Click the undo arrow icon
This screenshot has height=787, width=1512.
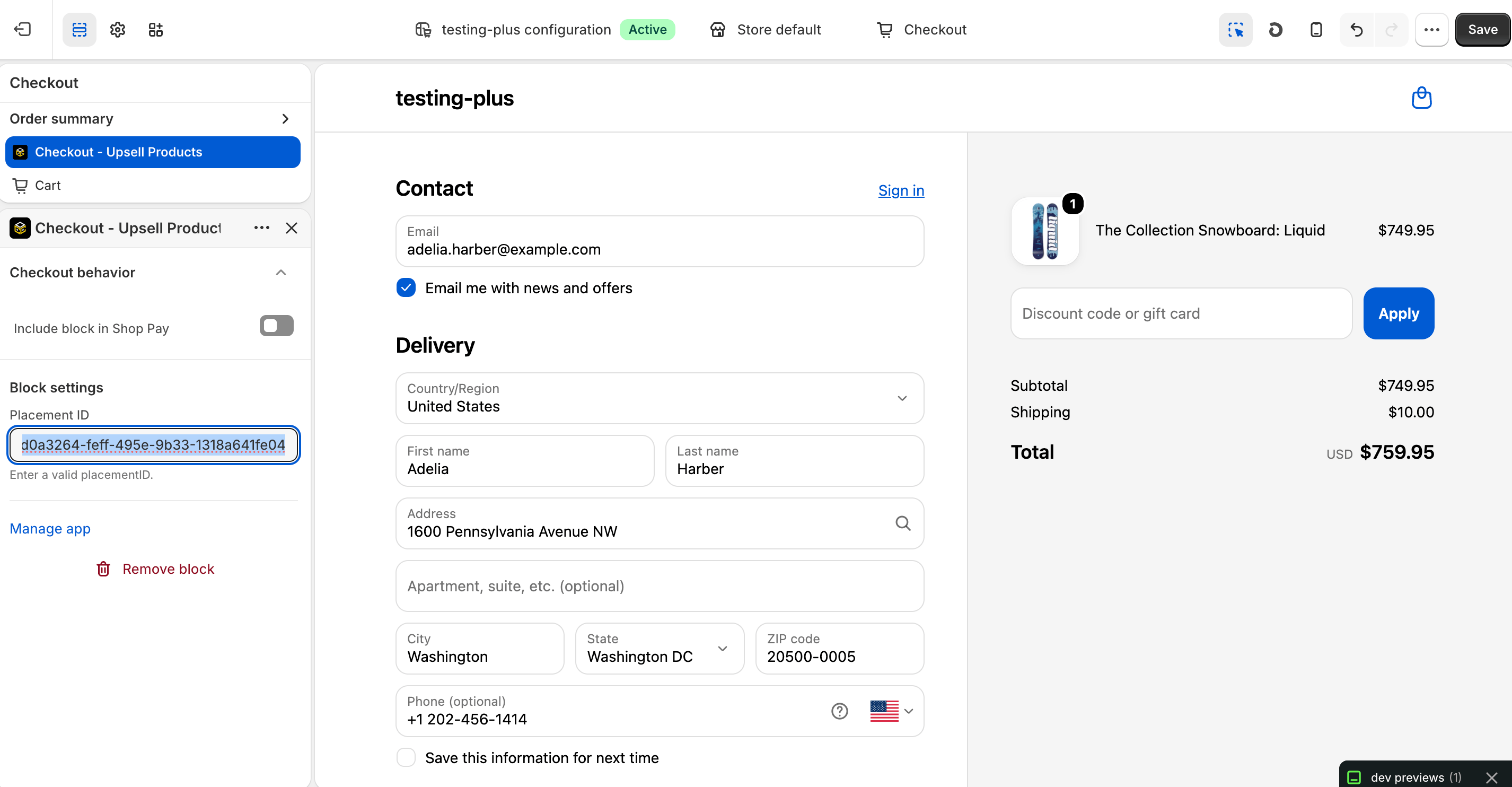coord(1356,29)
